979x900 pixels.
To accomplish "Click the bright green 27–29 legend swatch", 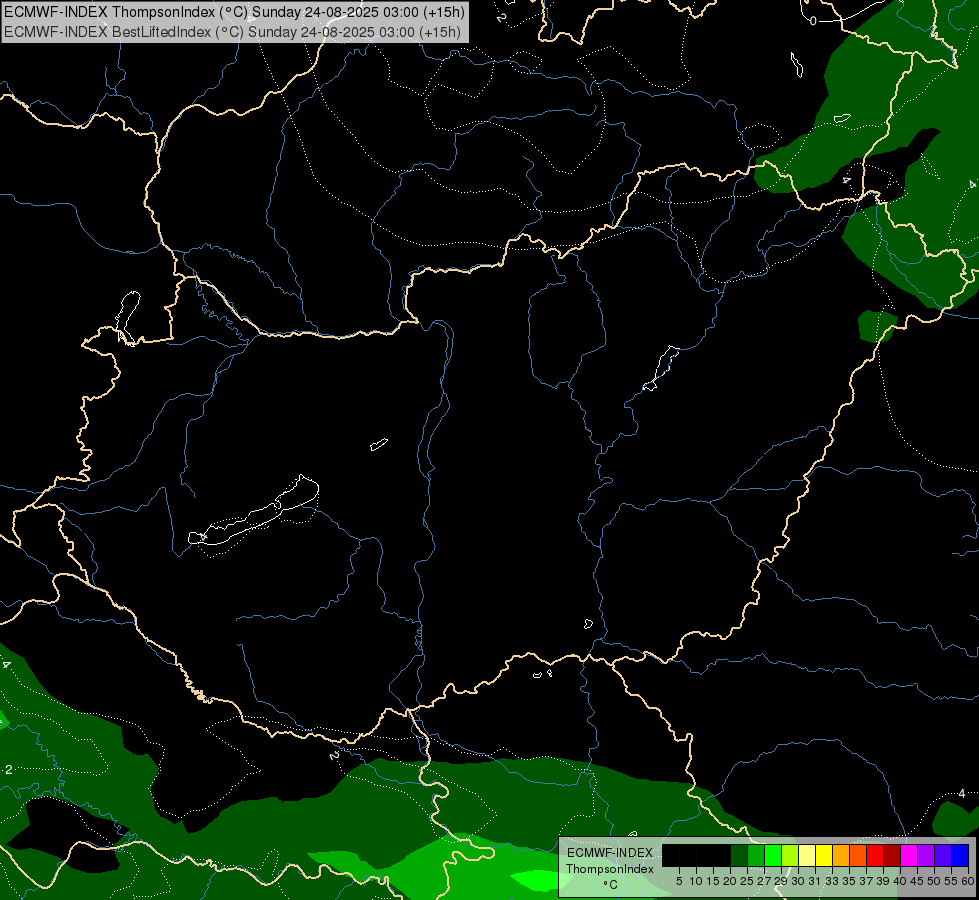I will [x=773, y=855].
